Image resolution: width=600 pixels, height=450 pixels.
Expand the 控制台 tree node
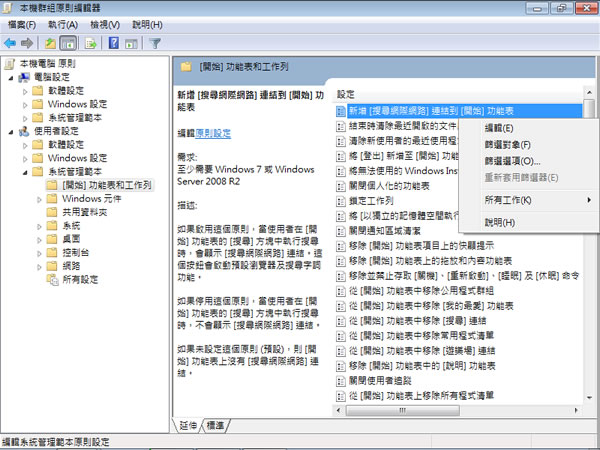click(x=39, y=254)
